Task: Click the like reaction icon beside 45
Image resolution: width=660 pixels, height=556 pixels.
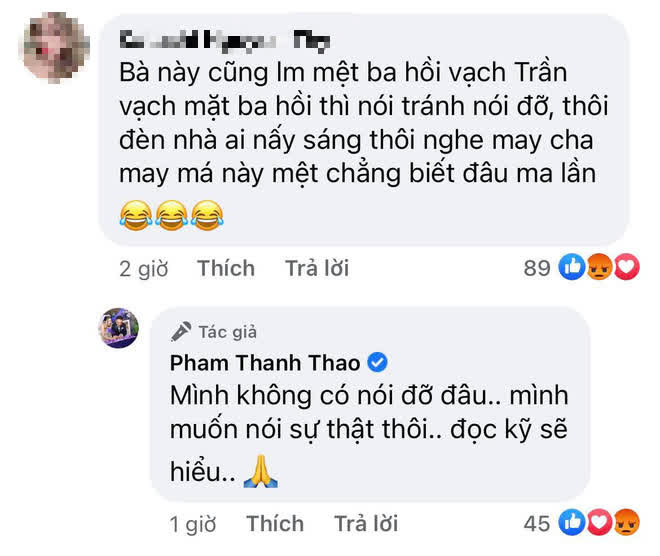Action: (572, 522)
